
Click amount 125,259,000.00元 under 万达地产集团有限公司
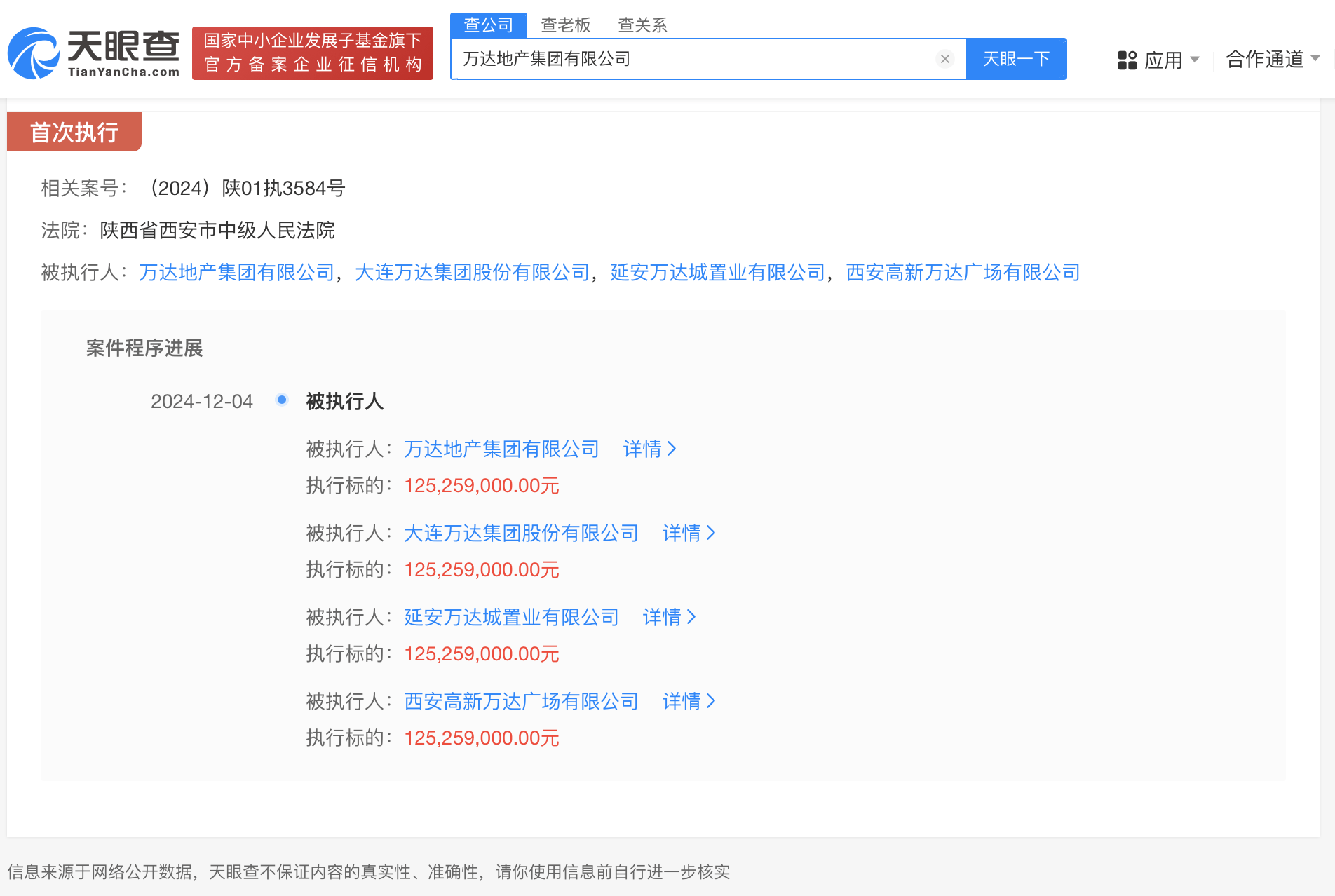coord(482,485)
